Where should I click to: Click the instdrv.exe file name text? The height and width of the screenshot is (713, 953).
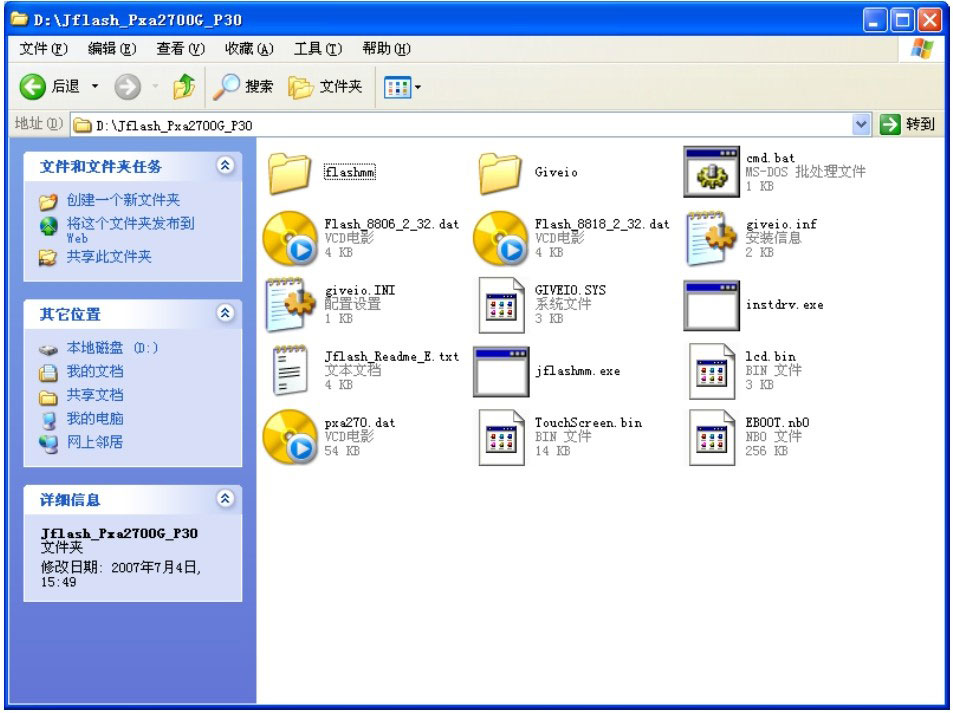pyautogui.click(x=785, y=305)
